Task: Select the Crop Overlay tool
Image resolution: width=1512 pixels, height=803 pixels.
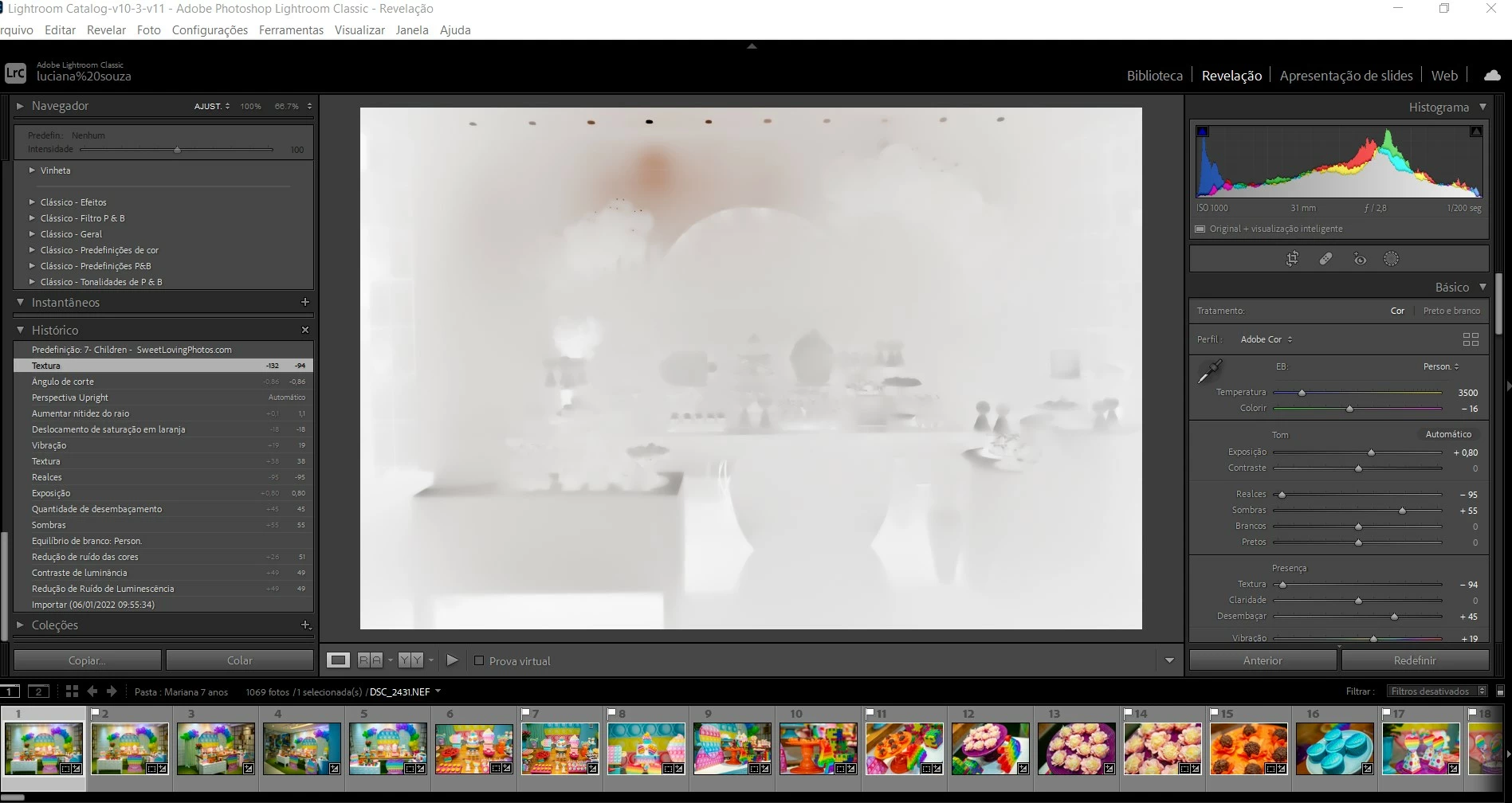Action: 1292,259
